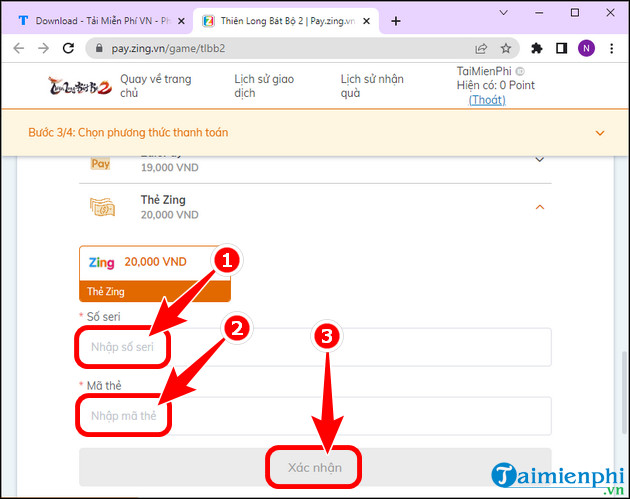This screenshot has width=630, height=499.
Task: Click the 19,000 VND price text
Action: coord(170,168)
